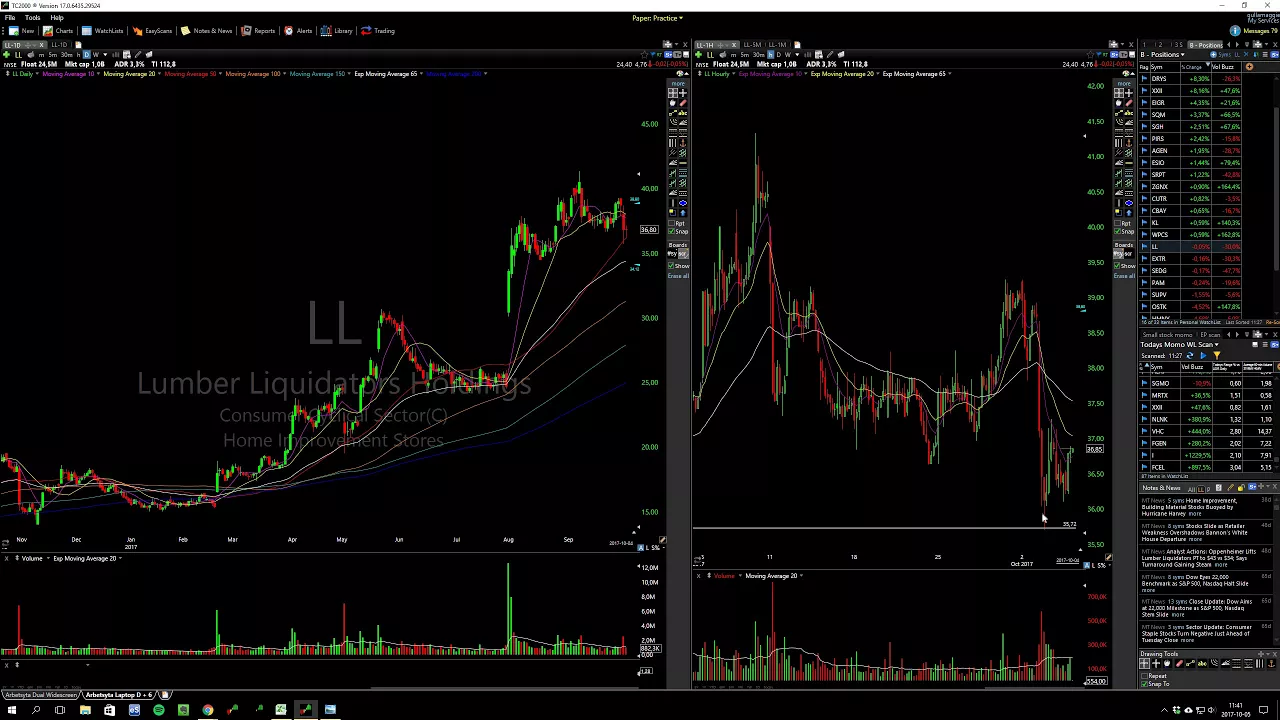Toggle Snap To checkbox in Drawing Tools panel
The height and width of the screenshot is (720, 1280).
(1144, 684)
